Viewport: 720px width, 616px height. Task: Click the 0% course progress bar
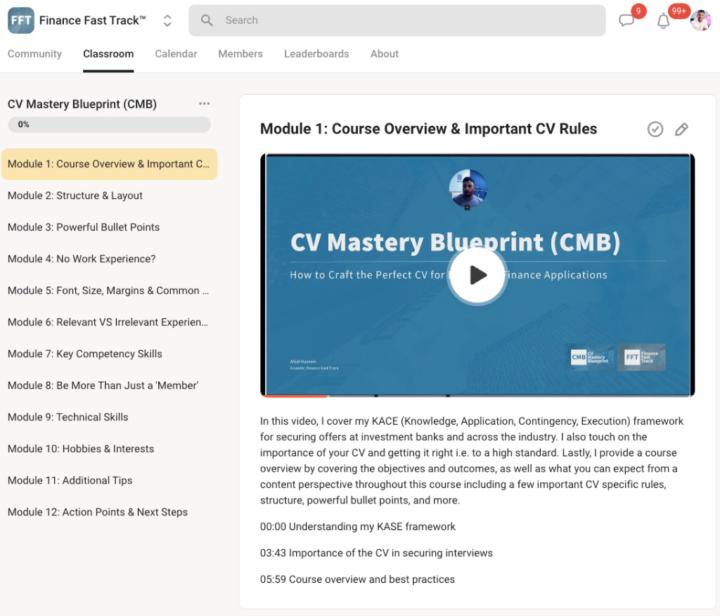[x=109, y=124]
